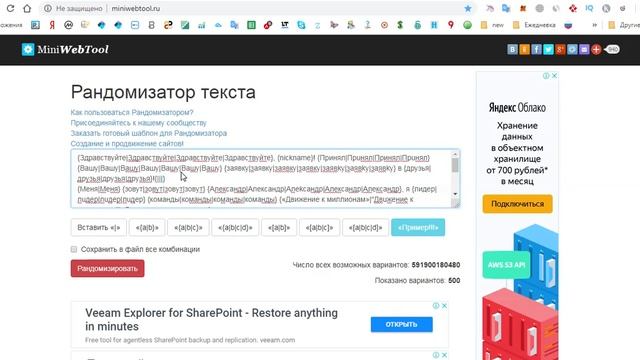Click the address bar URL miniwebtool.ru
The image size is (640, 360).
(136, 8)
